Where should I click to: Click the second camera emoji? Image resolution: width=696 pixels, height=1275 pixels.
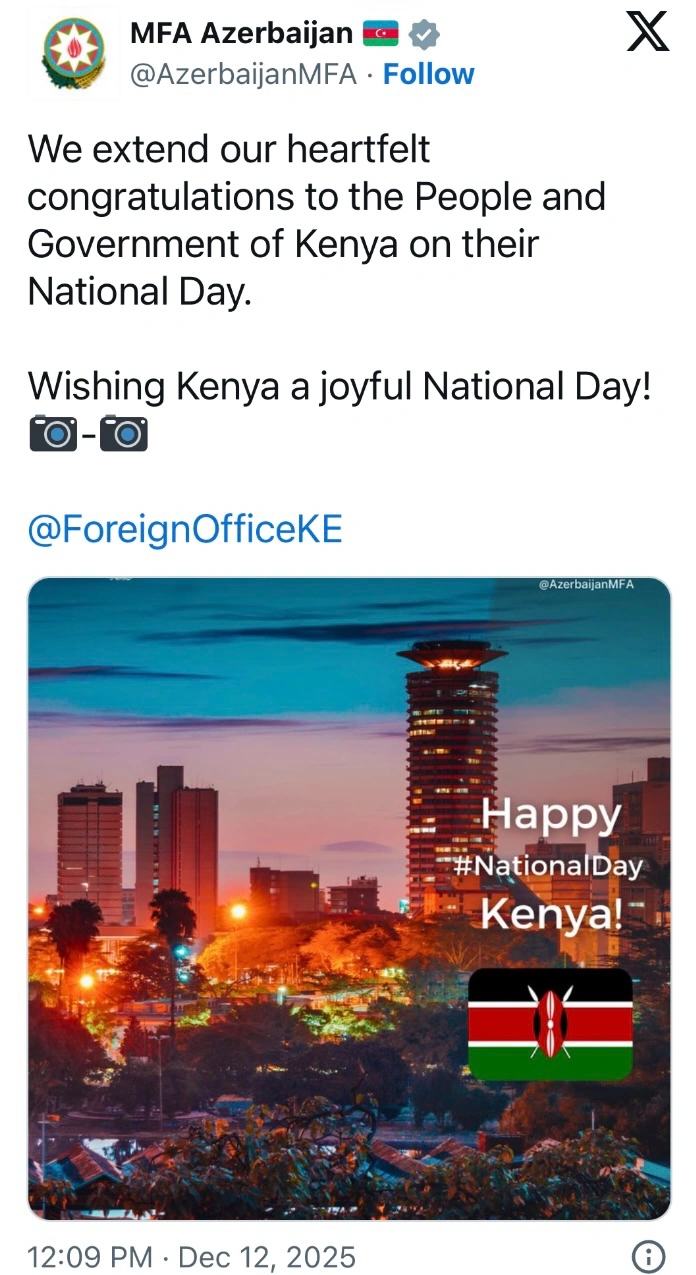(x=124, y=433)
